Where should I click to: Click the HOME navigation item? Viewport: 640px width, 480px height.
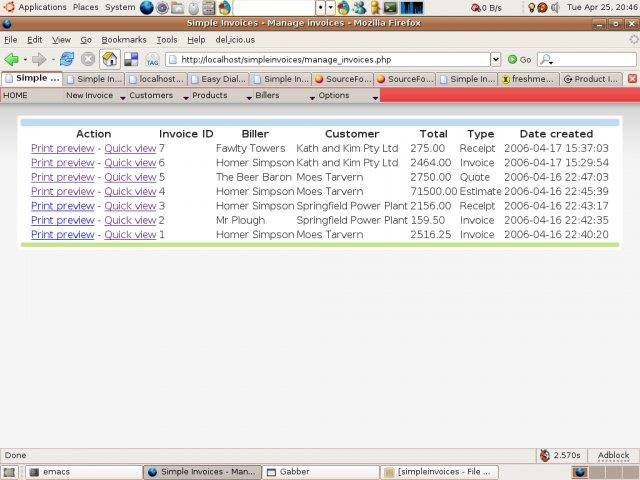point(16,96)
